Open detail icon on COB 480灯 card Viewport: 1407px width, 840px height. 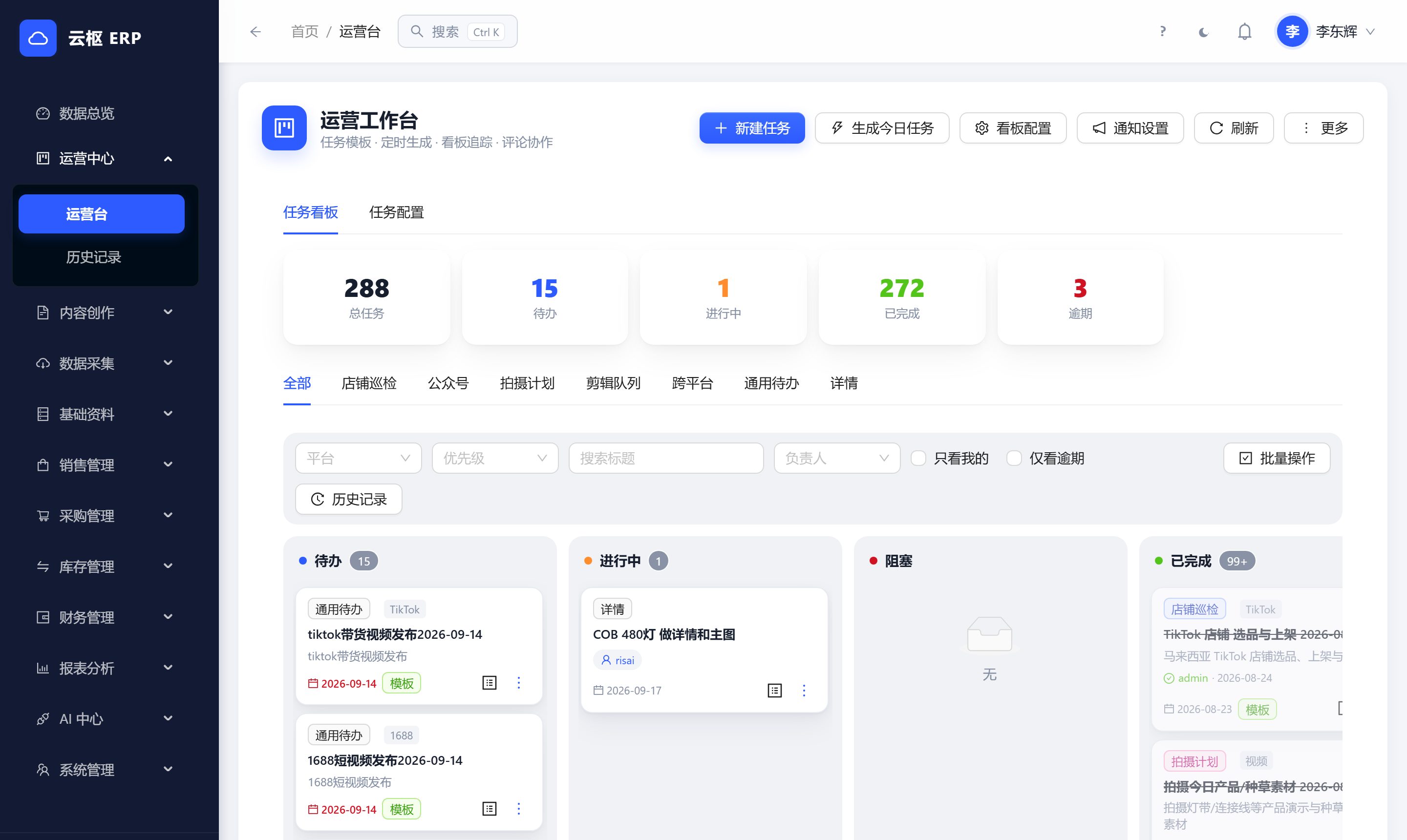(774, 690)
